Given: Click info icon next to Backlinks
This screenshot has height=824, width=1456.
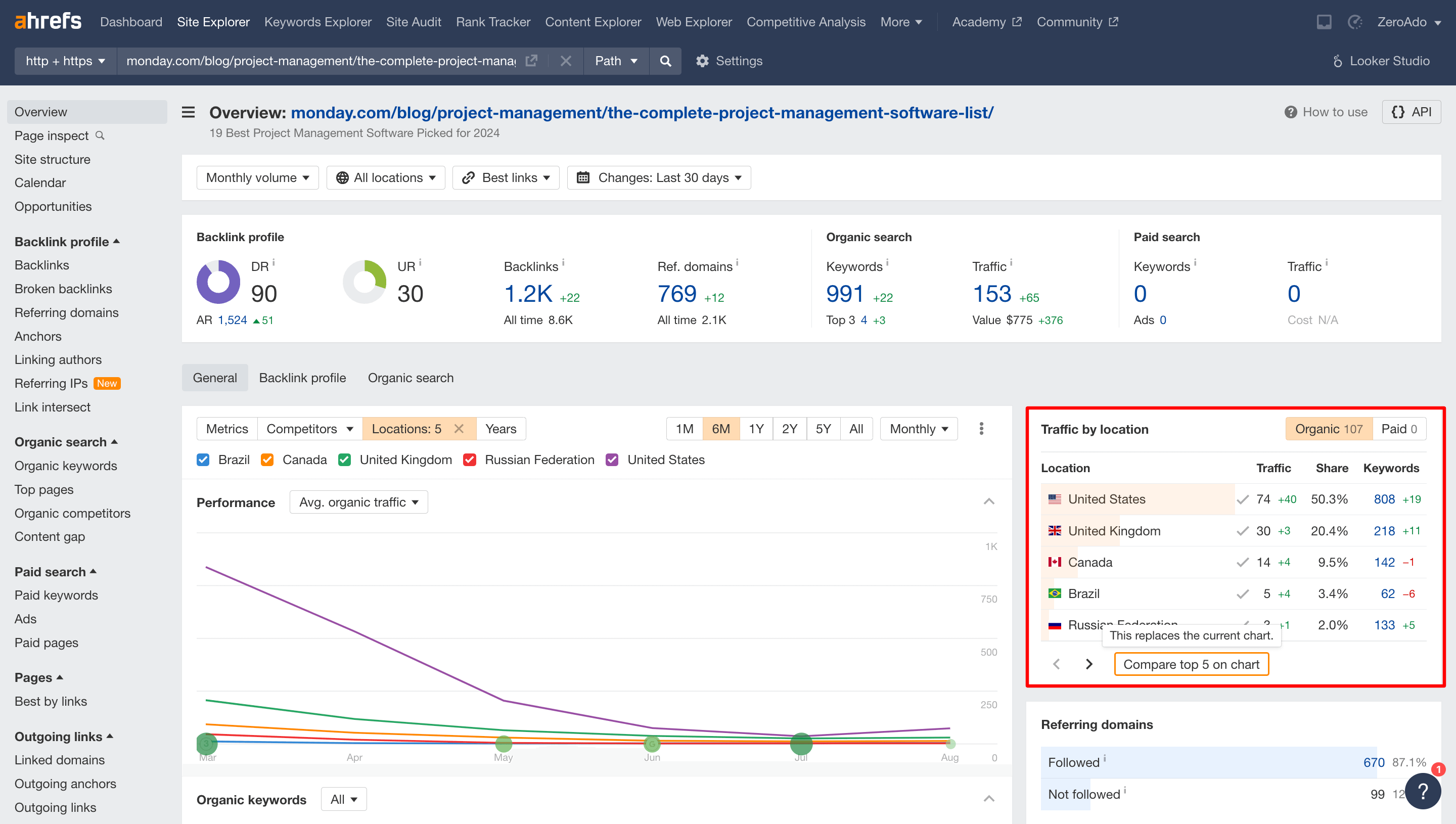Looking at the screenshot, I should coord(563,262).
